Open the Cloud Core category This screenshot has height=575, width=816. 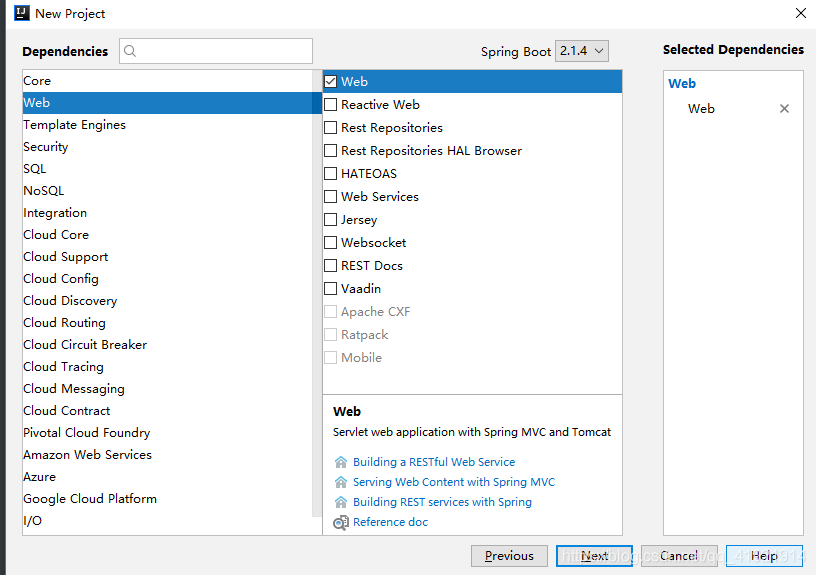(x=168, y=235)
